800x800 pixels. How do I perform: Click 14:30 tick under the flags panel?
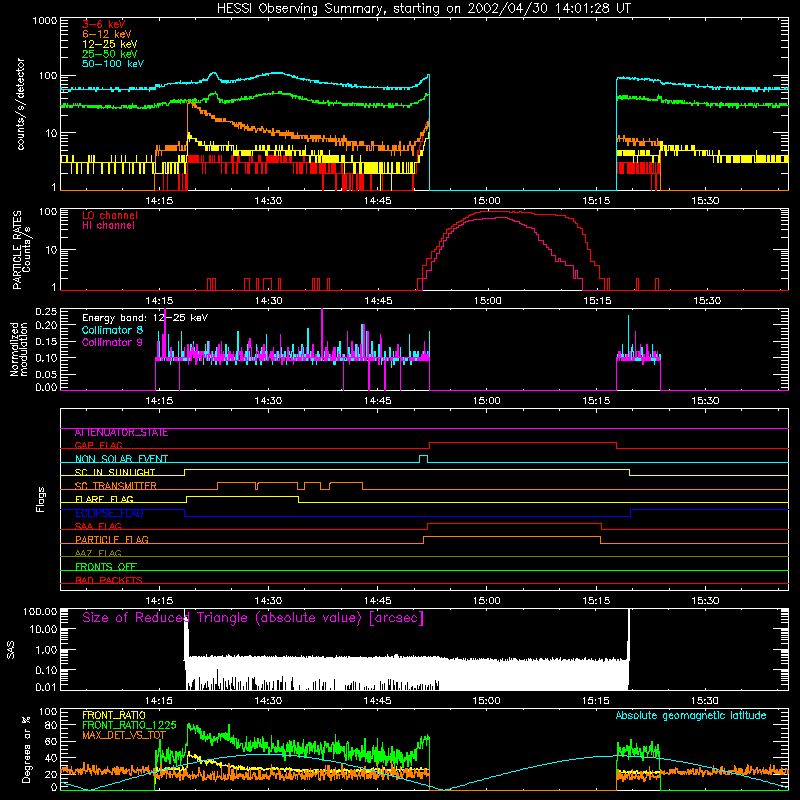(268, 601)
